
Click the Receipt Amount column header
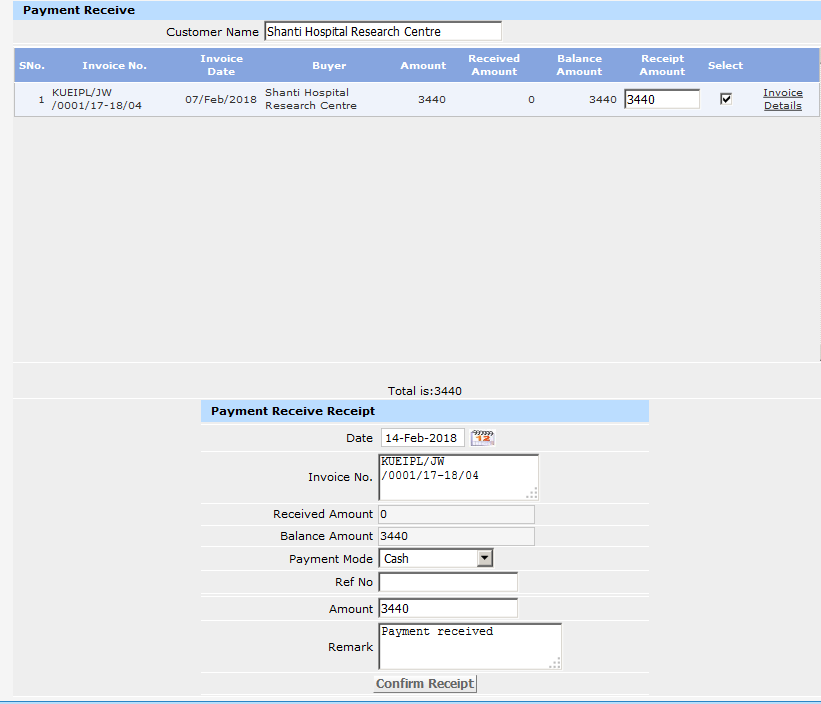[x=662, y=65]
